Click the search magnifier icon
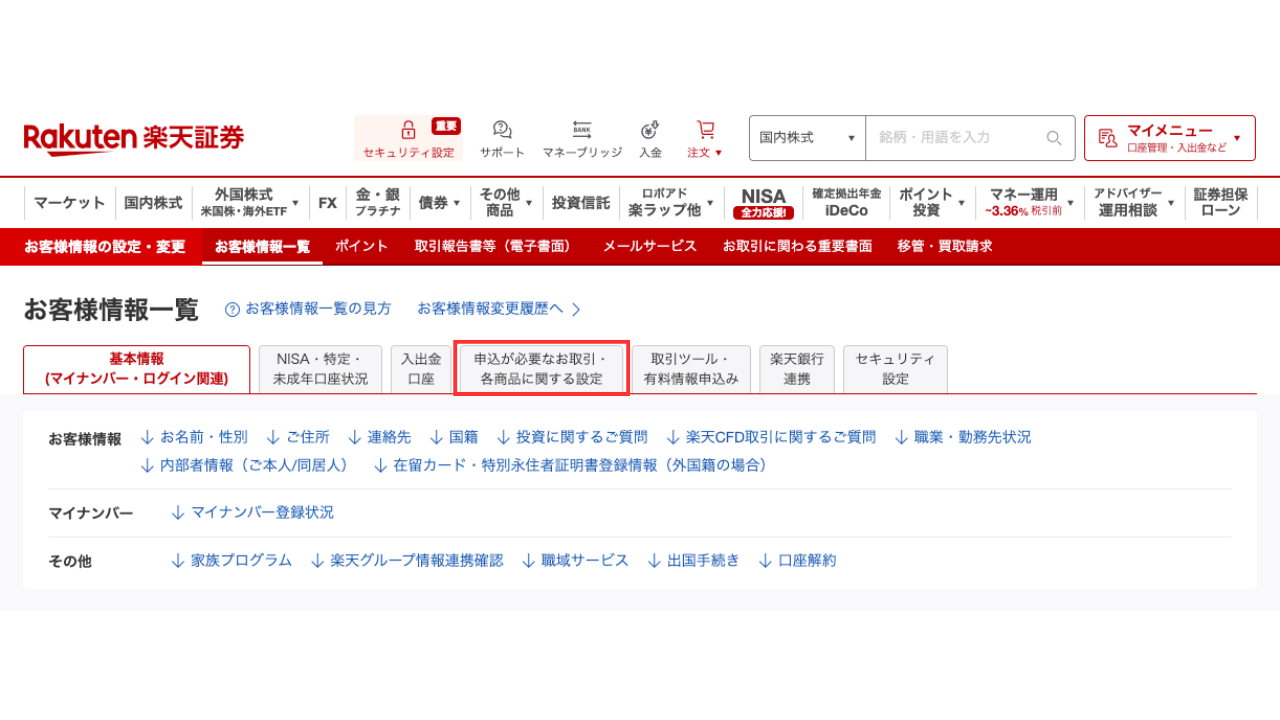The image size is (1280, 720). click(x=1054, y=138)
